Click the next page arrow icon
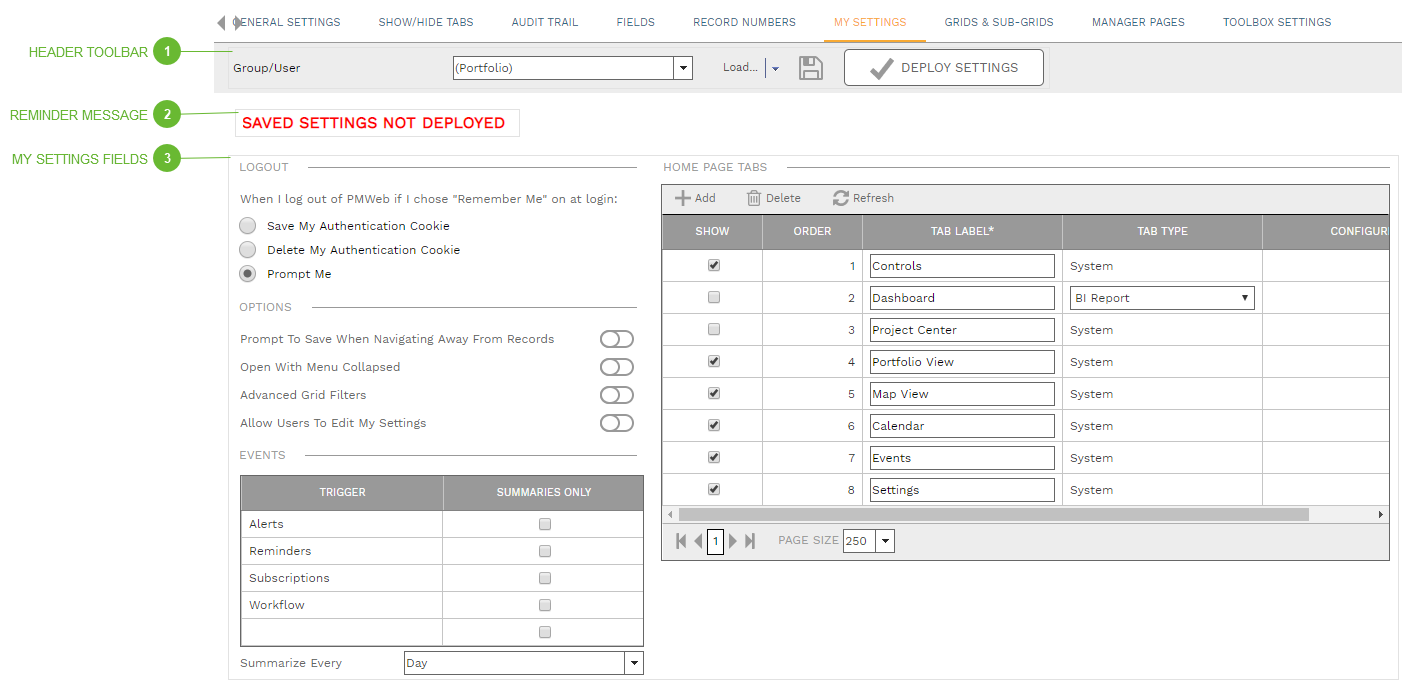Screen dimensions: 1405x692 [x=734, y=540]
